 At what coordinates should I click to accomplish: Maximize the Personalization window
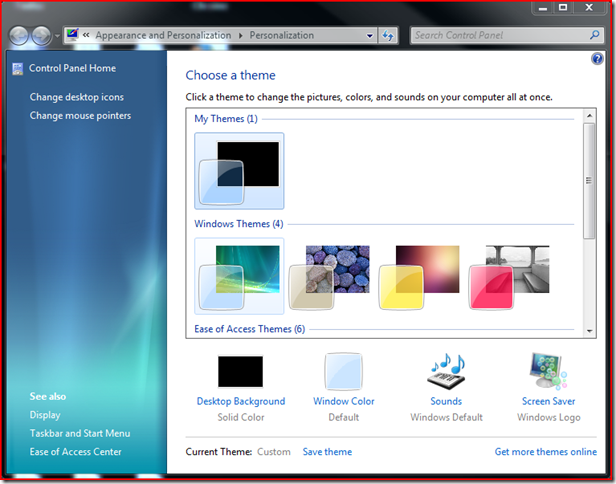[x=563, y=8]
